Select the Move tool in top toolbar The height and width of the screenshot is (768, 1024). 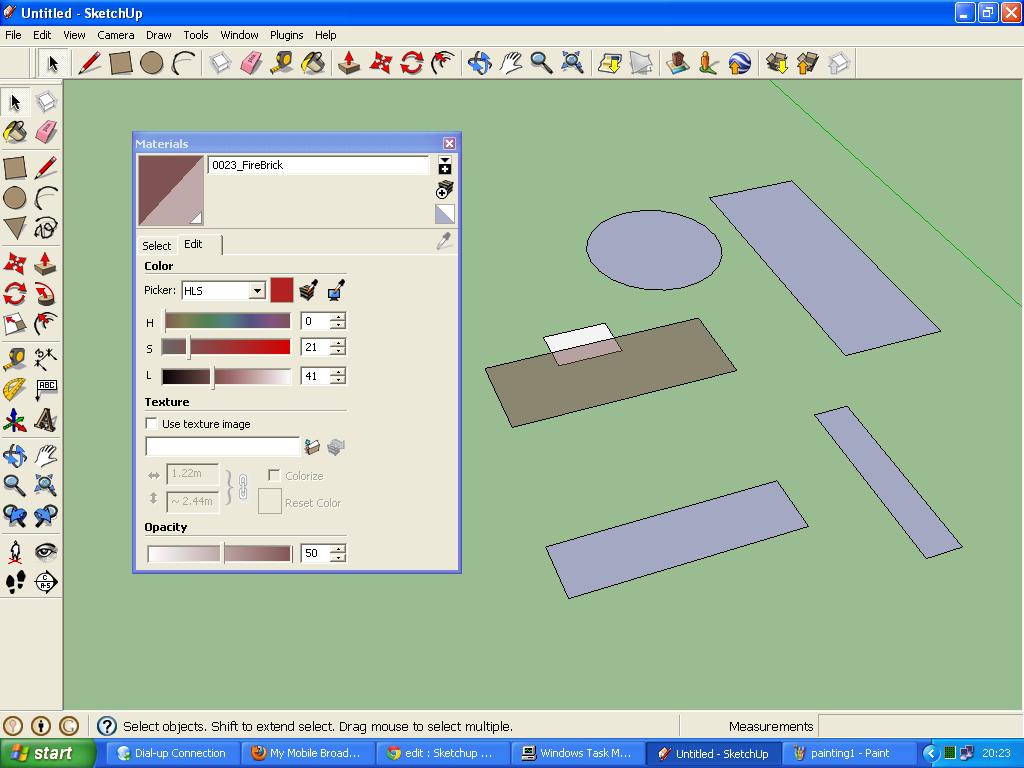[381, 63]
